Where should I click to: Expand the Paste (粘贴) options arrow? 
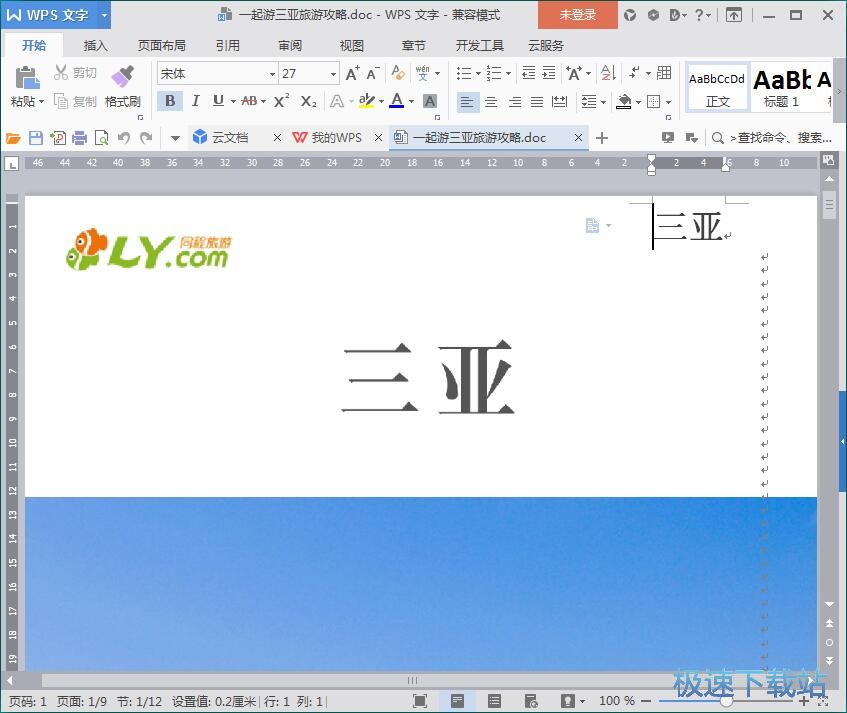pos(41,102)
